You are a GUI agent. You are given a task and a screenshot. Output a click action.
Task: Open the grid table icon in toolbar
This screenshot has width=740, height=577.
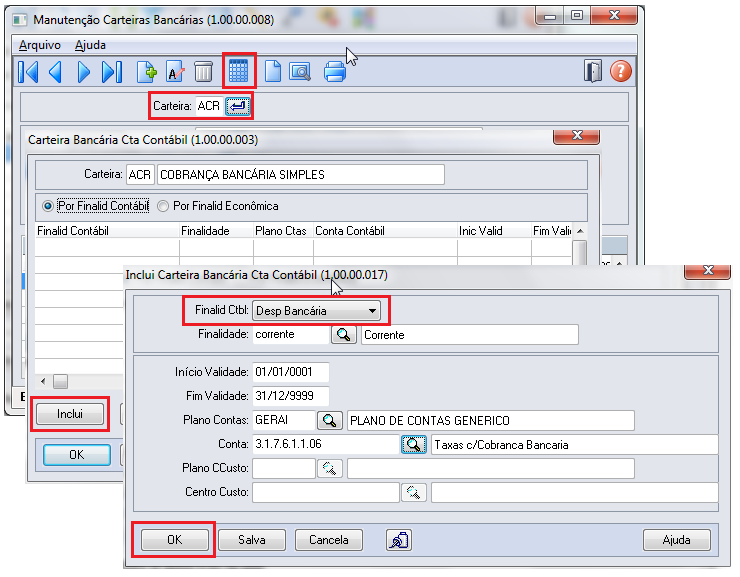[x=238, y=71]
